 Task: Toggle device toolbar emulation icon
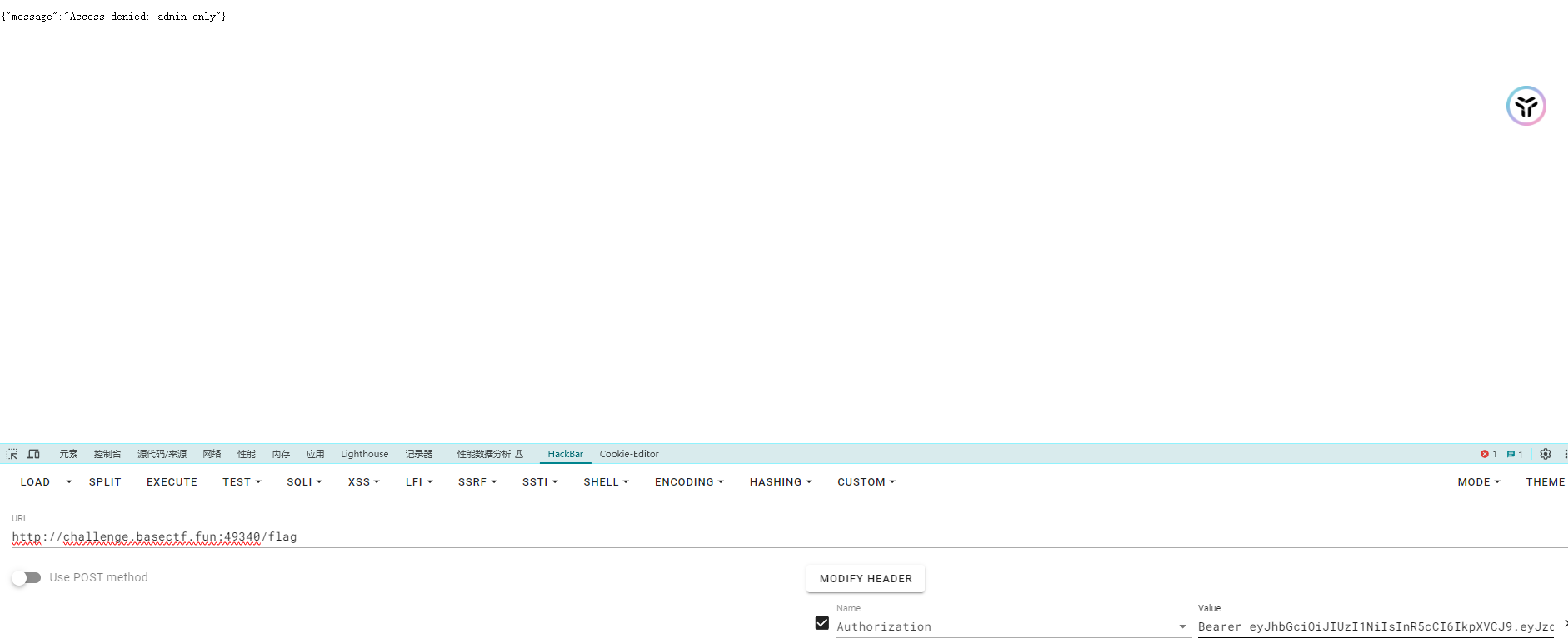[33, 454]
